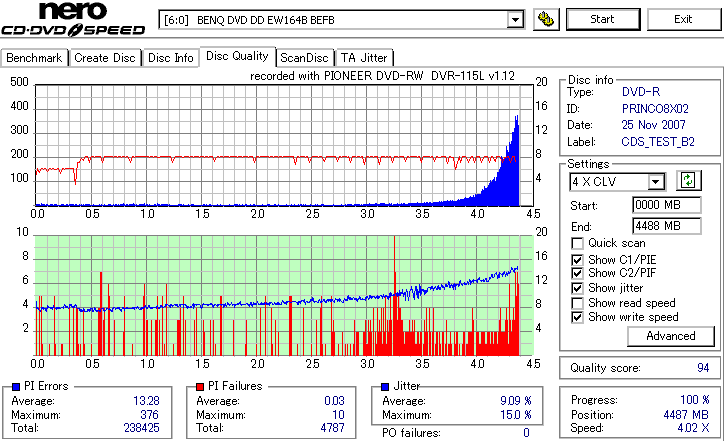Click the Quality score value 94
724x441 pixels.
(703, 368)
